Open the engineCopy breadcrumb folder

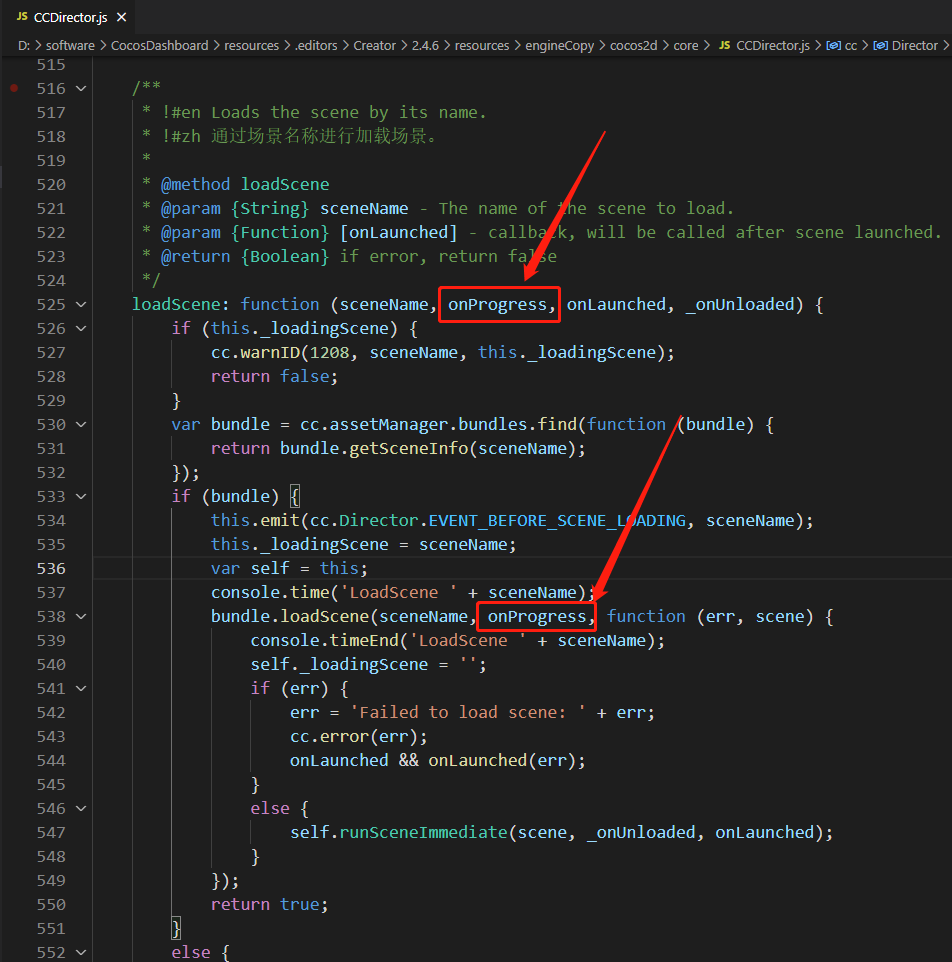[x=559, y=45]
